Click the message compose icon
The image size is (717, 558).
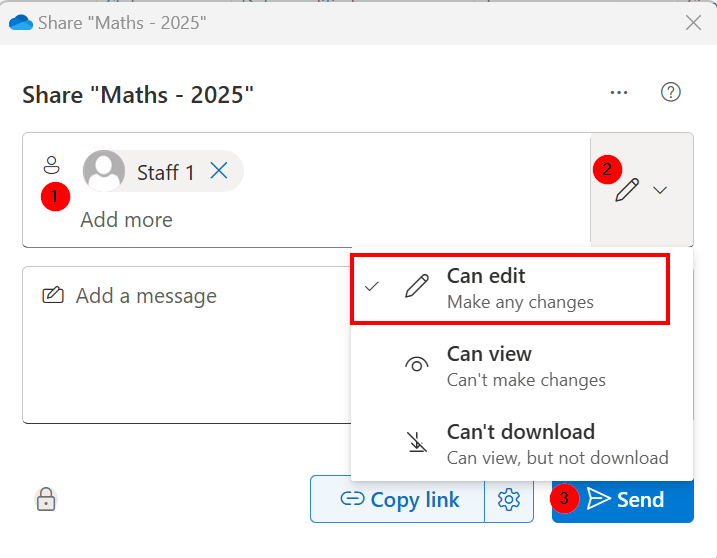tap(53, 296)
